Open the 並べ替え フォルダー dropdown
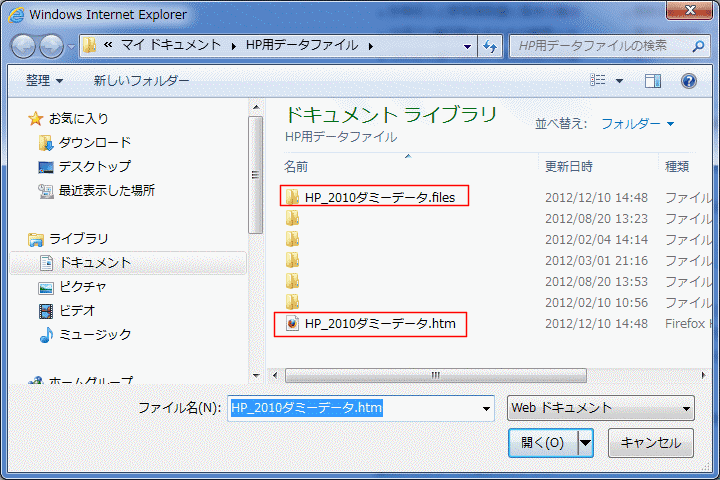This screenshot has height=480, width=720. (638, 124)
